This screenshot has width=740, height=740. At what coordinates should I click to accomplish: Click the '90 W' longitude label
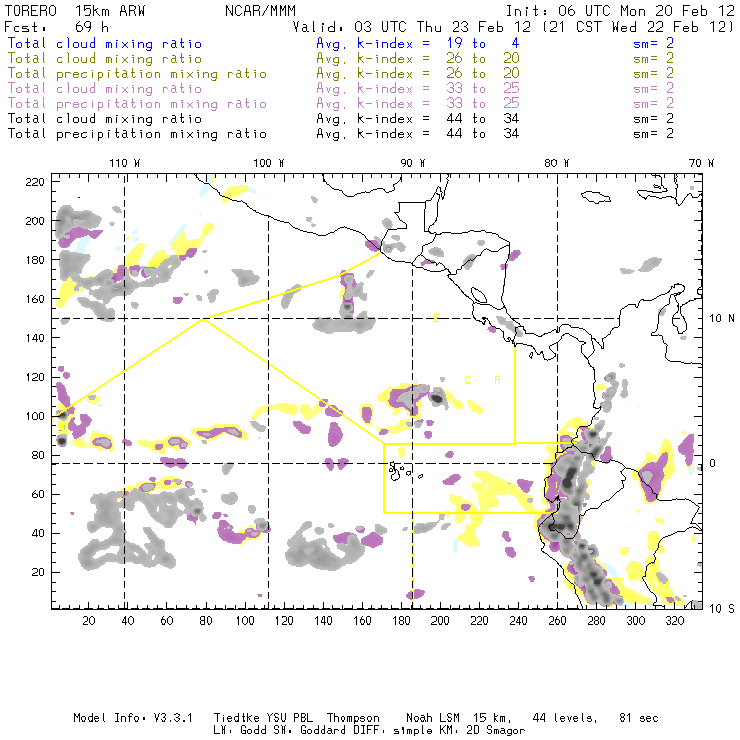(x=413, y=163)
